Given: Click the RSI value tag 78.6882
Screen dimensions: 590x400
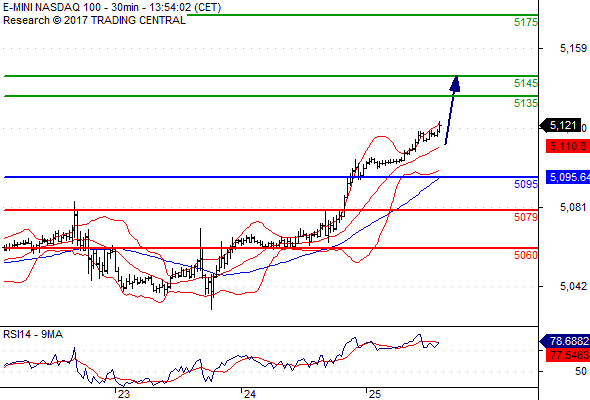Looking at the screenshot, I should 566,341.
